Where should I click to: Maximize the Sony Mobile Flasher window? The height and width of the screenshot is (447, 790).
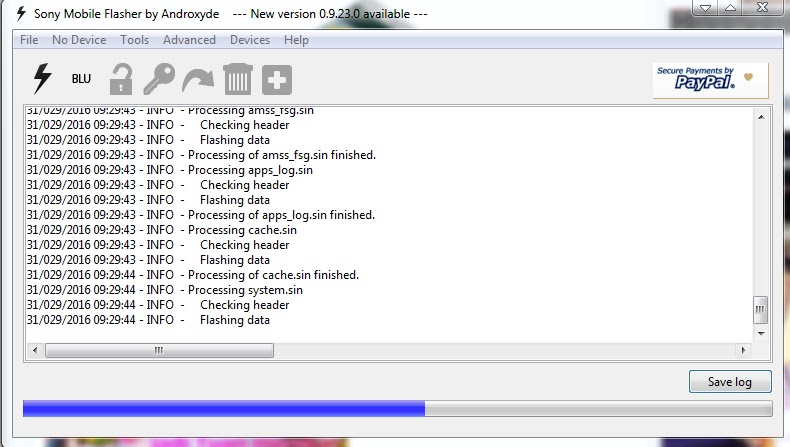[x=731, y=8]
